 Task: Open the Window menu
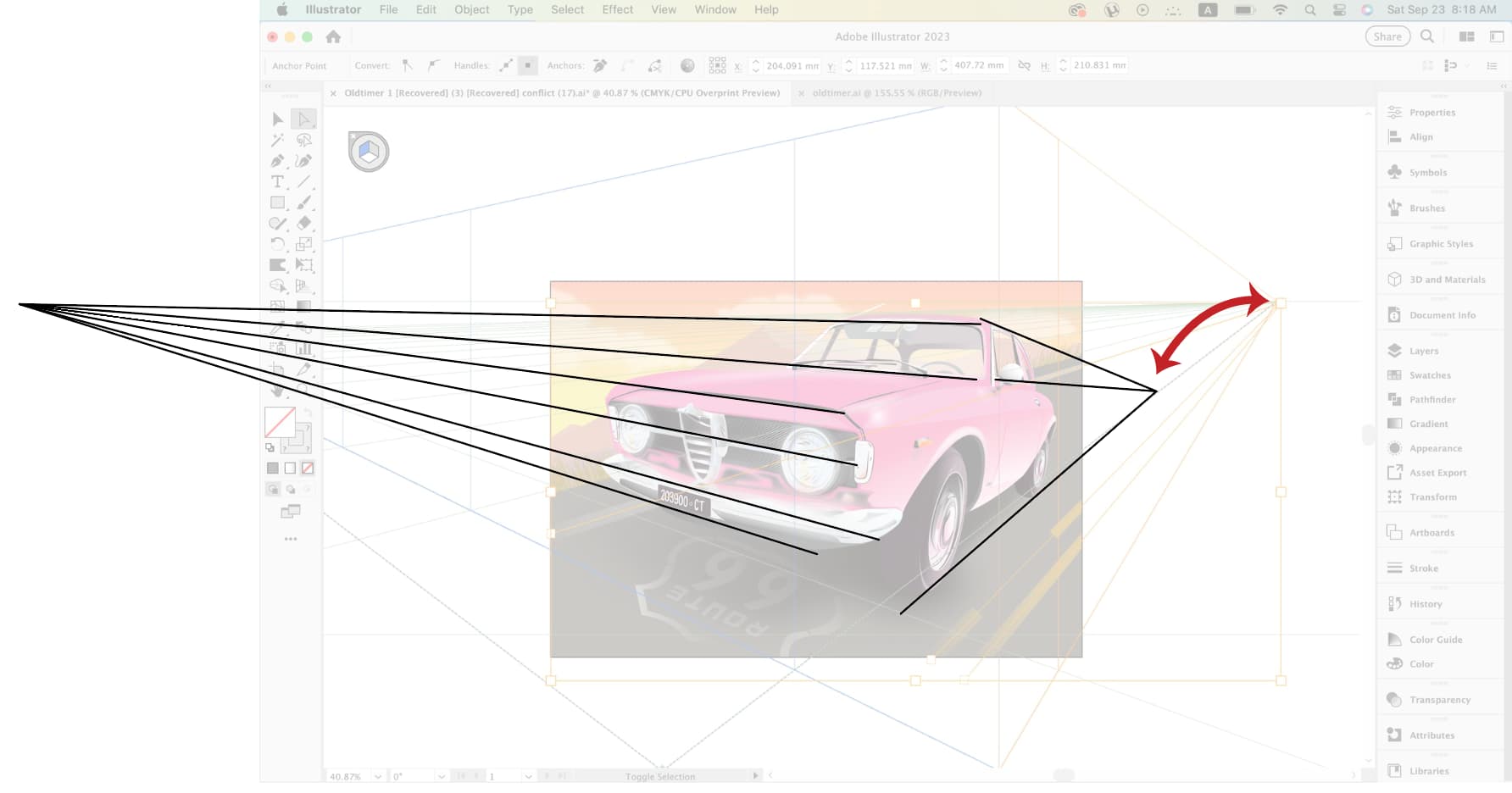[x=715, y=9]
